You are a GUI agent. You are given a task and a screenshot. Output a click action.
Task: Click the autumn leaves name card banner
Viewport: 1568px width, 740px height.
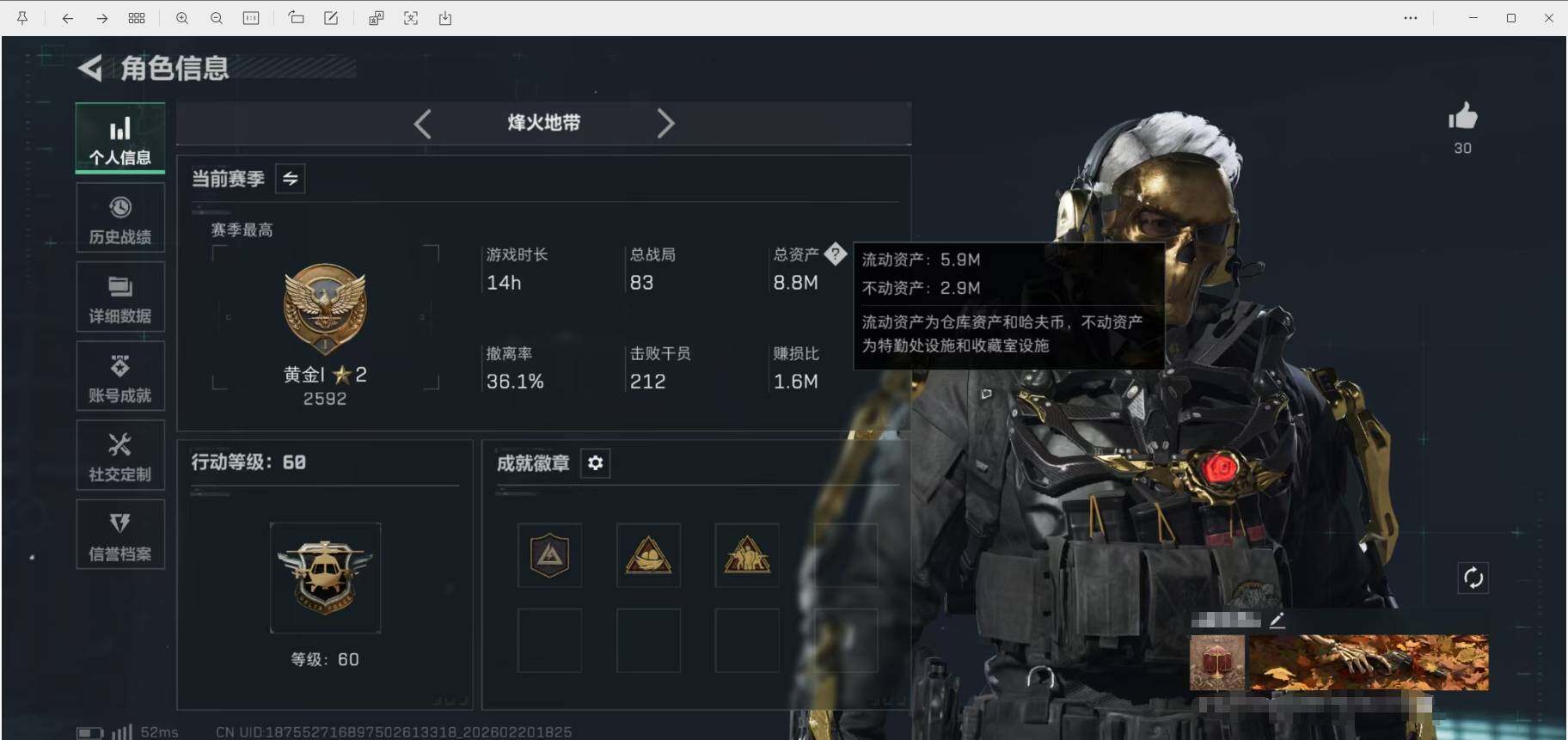[x=1369, y=663]
